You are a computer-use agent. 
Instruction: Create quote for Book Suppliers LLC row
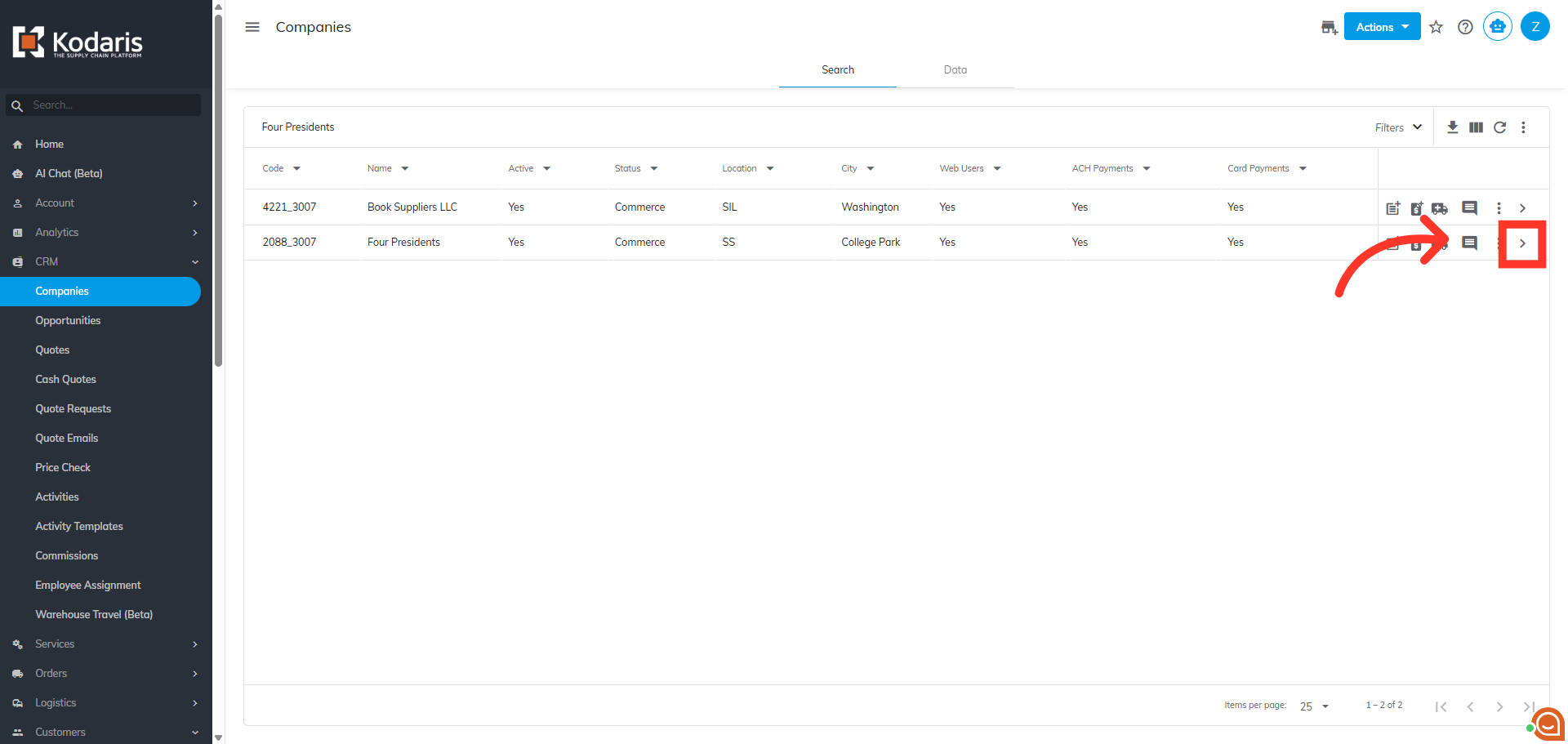click(1417, 208)
